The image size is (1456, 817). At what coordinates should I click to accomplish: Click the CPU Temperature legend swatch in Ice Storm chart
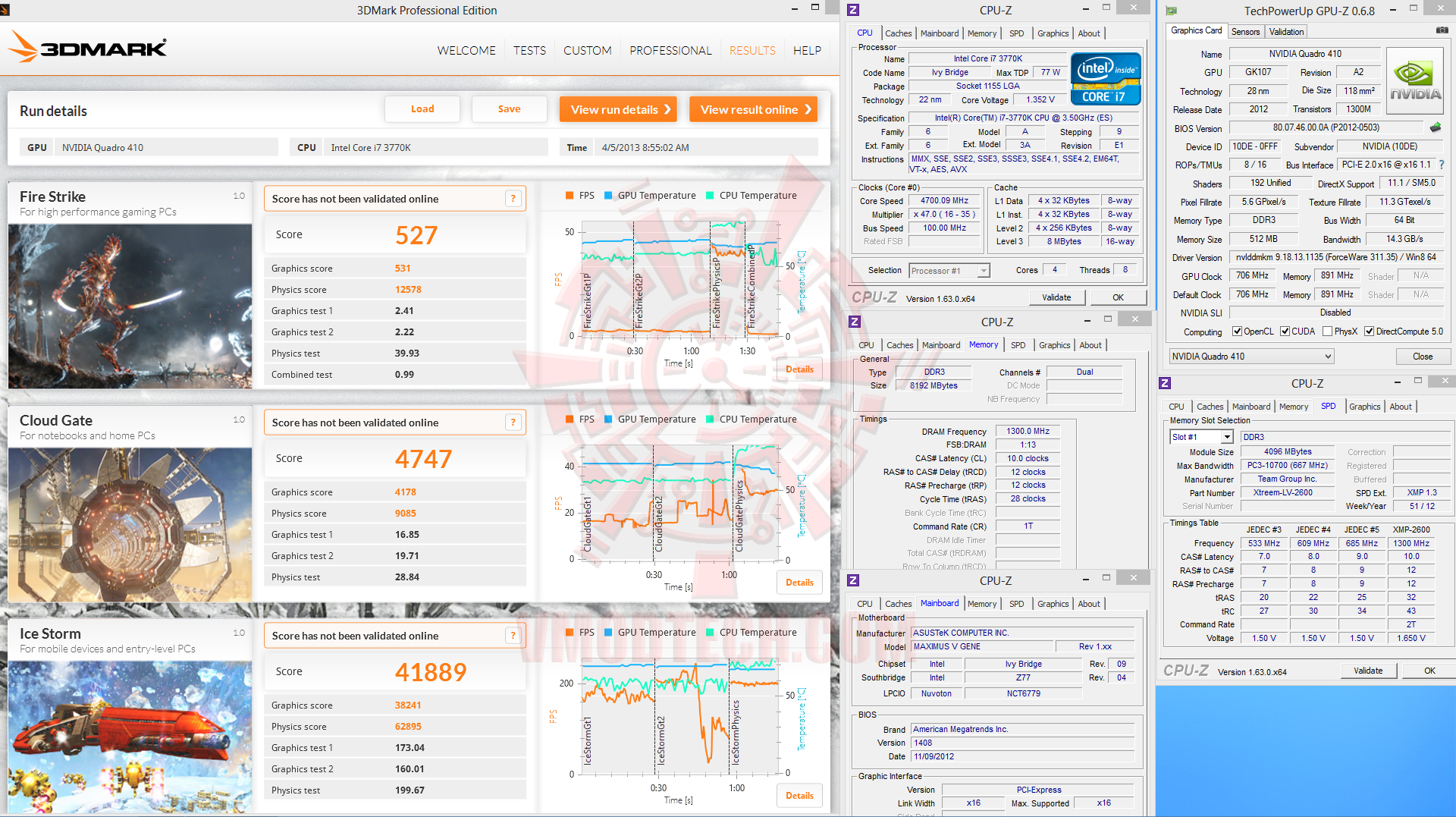(710, 633)
